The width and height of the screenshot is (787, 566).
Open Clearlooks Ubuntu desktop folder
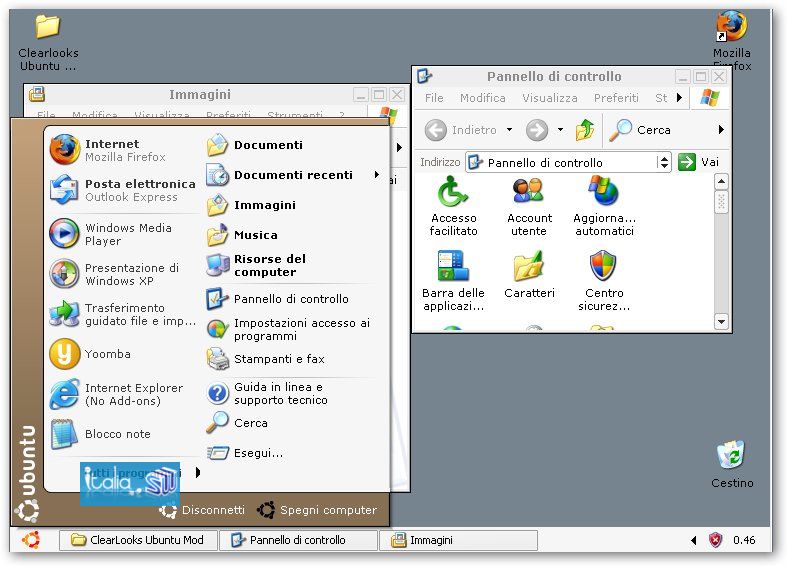48,43
